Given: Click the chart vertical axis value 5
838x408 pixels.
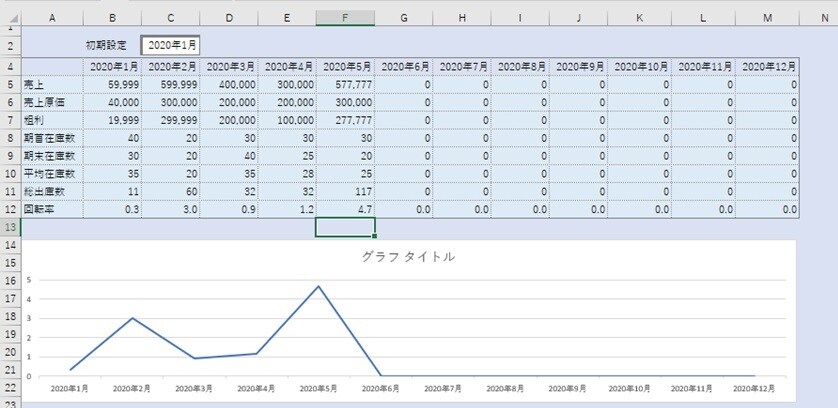Looking at the screenshot, I should (29, 280).
